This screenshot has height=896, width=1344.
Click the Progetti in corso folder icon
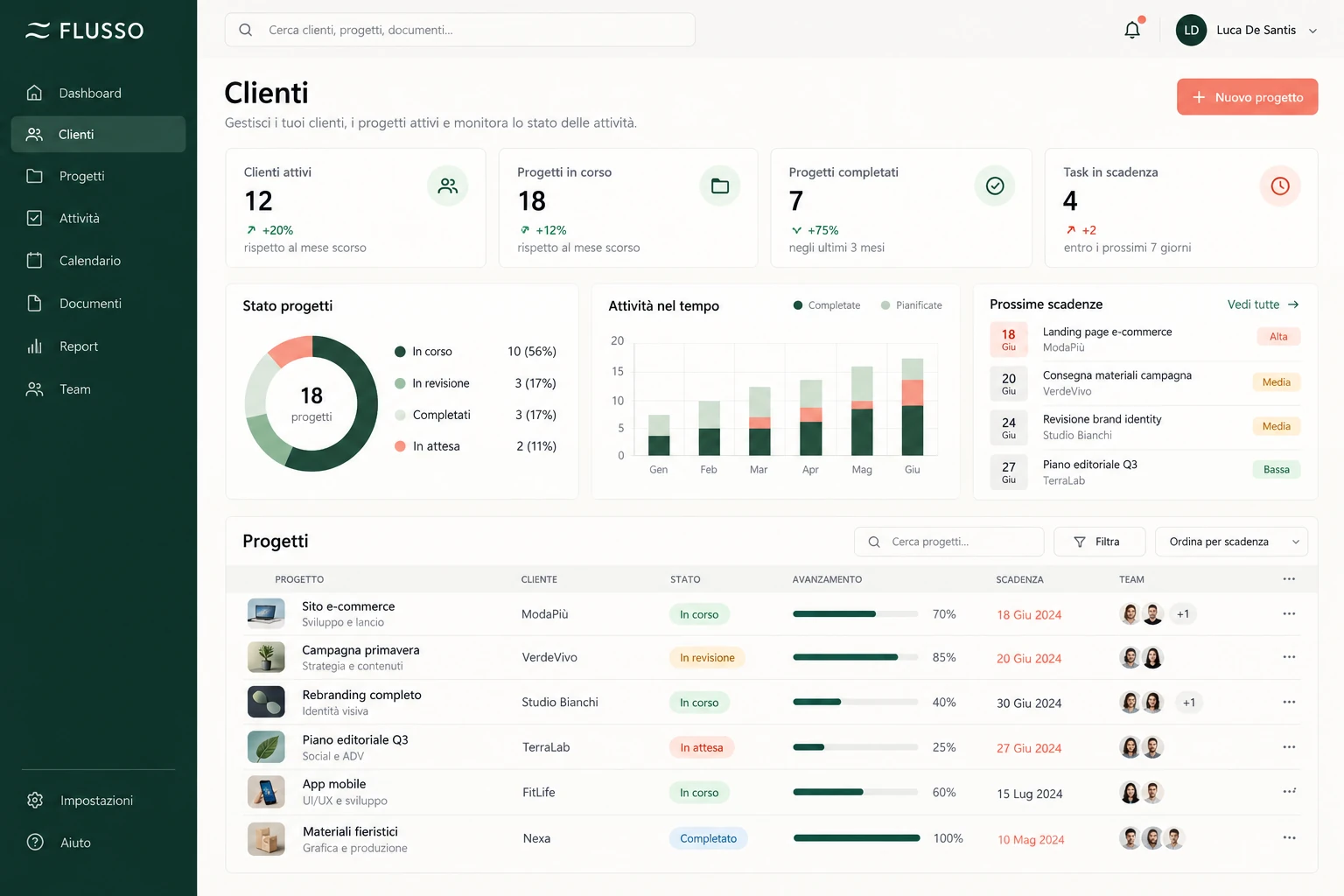[x=720, y=185]
